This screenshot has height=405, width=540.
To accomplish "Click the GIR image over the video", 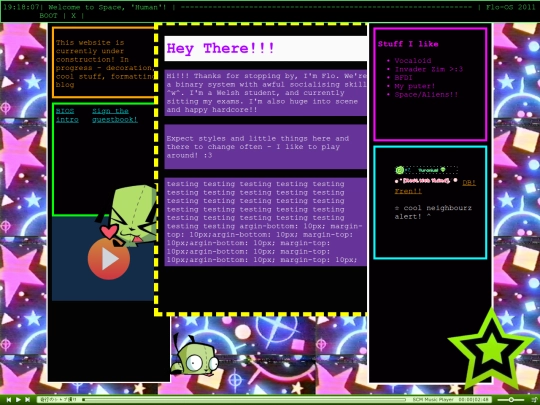I will (128, 216).
